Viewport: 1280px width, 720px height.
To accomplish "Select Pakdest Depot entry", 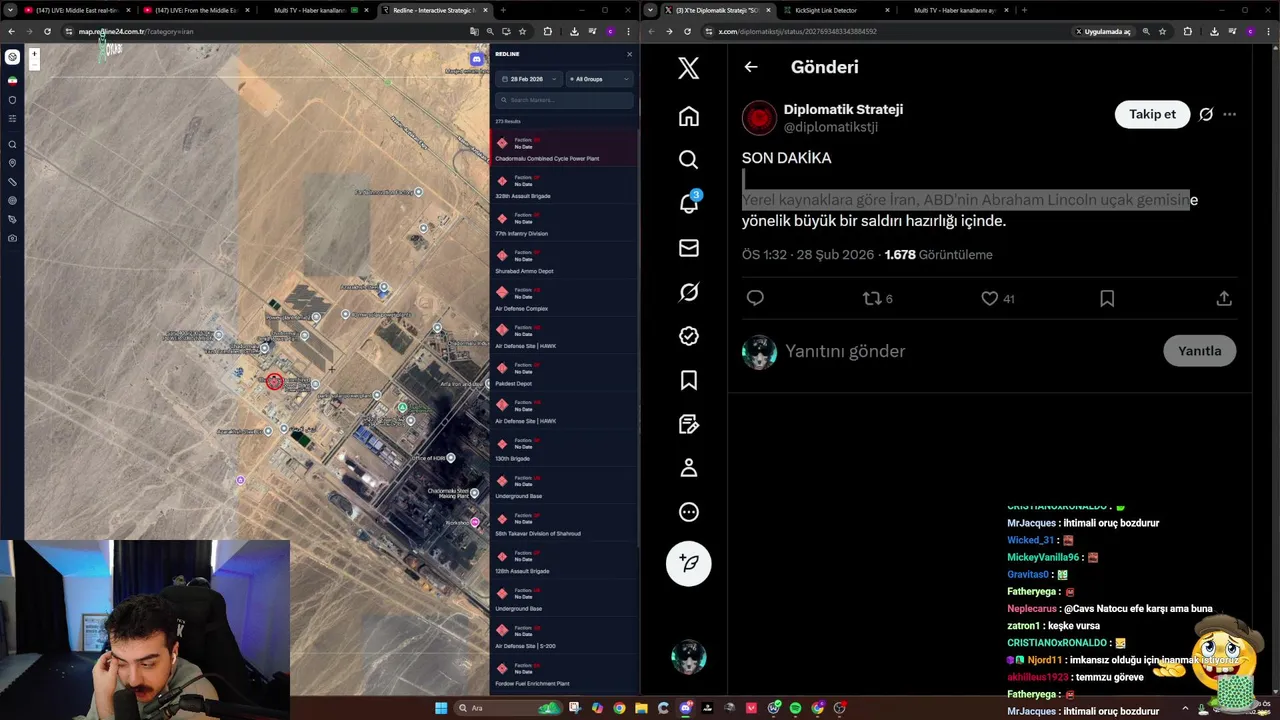I will 565,375.
